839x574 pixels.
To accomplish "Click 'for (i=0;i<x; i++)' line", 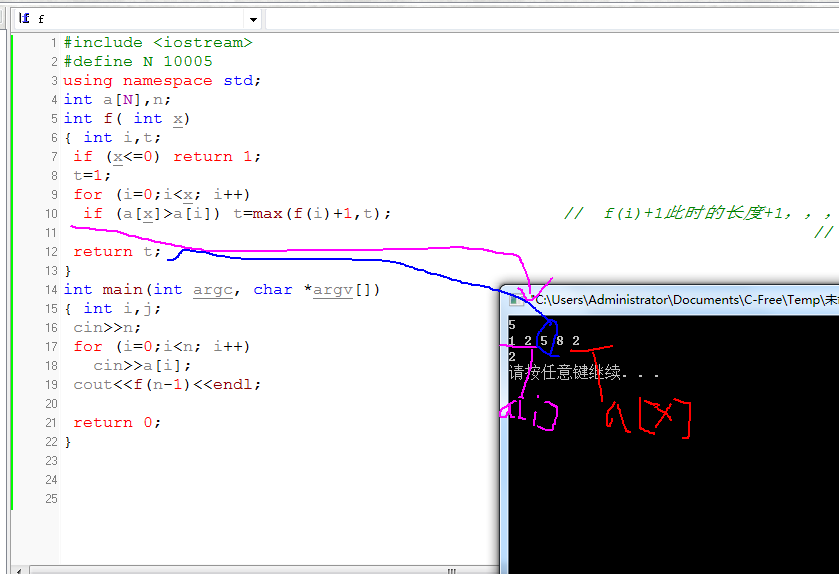I will pos(162,195).
